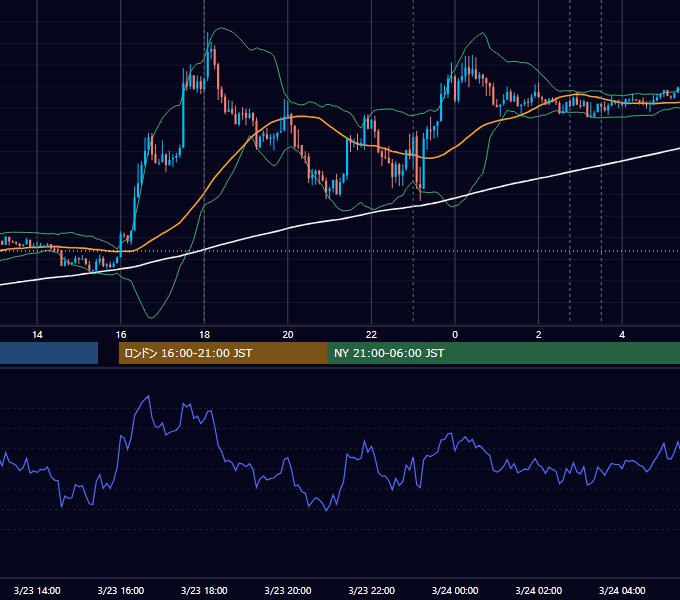Click the ロンドン 16:00-21:00 JST session bar
This screenshot has width=680, height=600.
pos(223,353)
